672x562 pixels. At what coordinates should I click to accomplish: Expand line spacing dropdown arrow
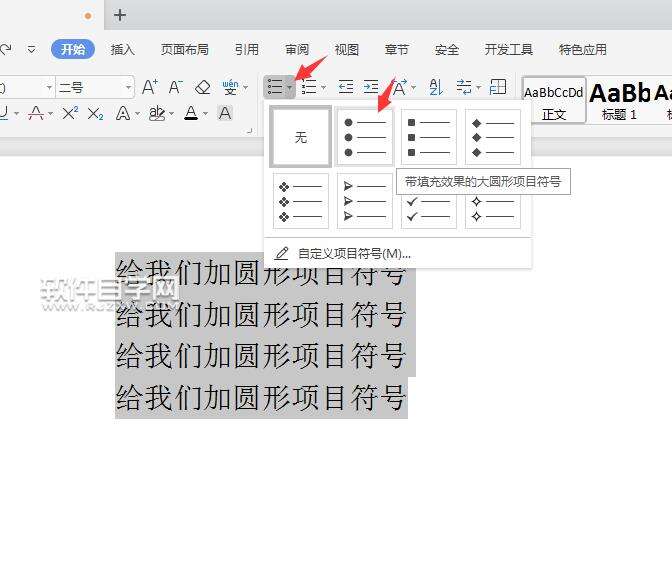point(478,87)
